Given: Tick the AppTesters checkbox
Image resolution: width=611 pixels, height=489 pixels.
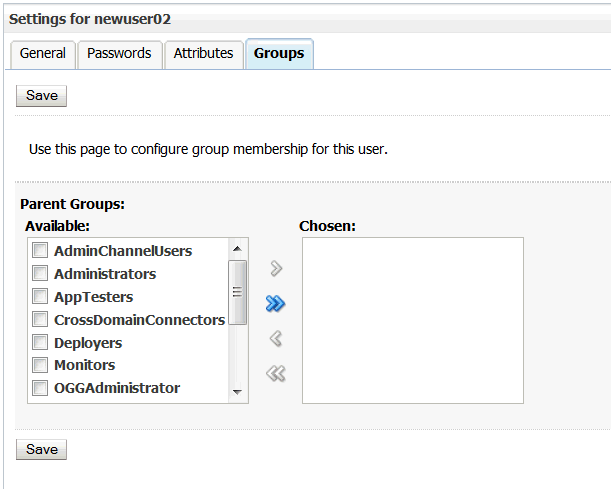Looking at the screenshot, I should click(41, 297).
